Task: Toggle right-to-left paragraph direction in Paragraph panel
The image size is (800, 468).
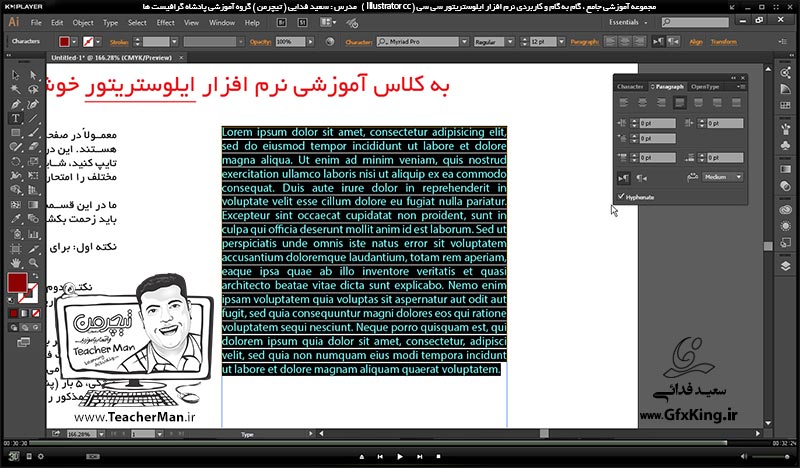Action: [642, 178]
